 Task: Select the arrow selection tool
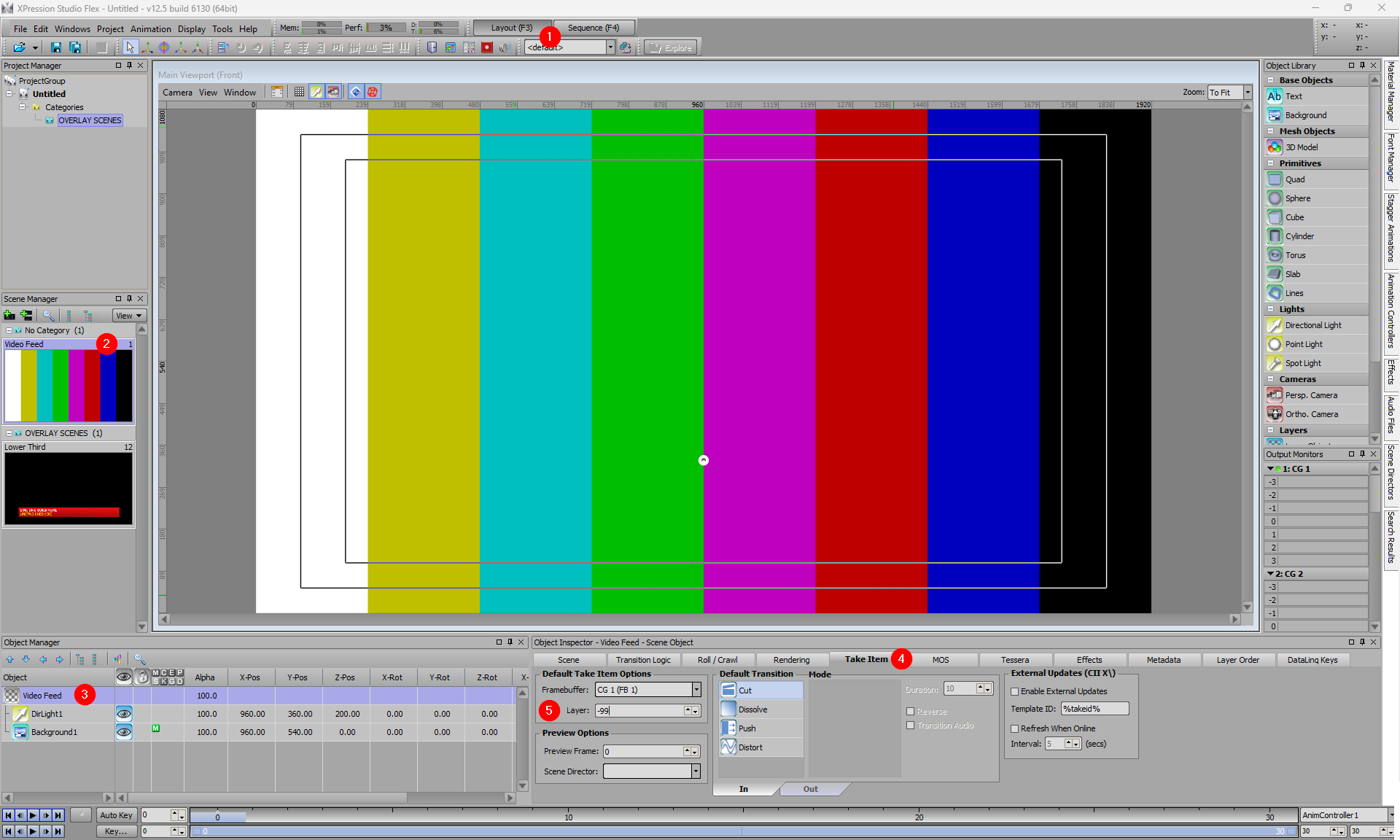click(x=130, y=47)
